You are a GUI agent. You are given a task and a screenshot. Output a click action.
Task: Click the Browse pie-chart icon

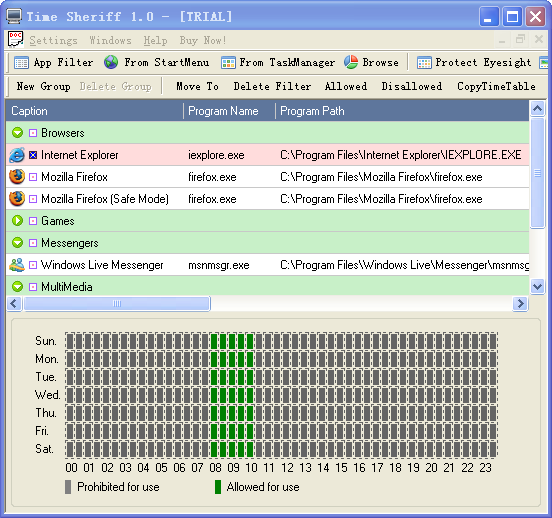coord(351,62)
